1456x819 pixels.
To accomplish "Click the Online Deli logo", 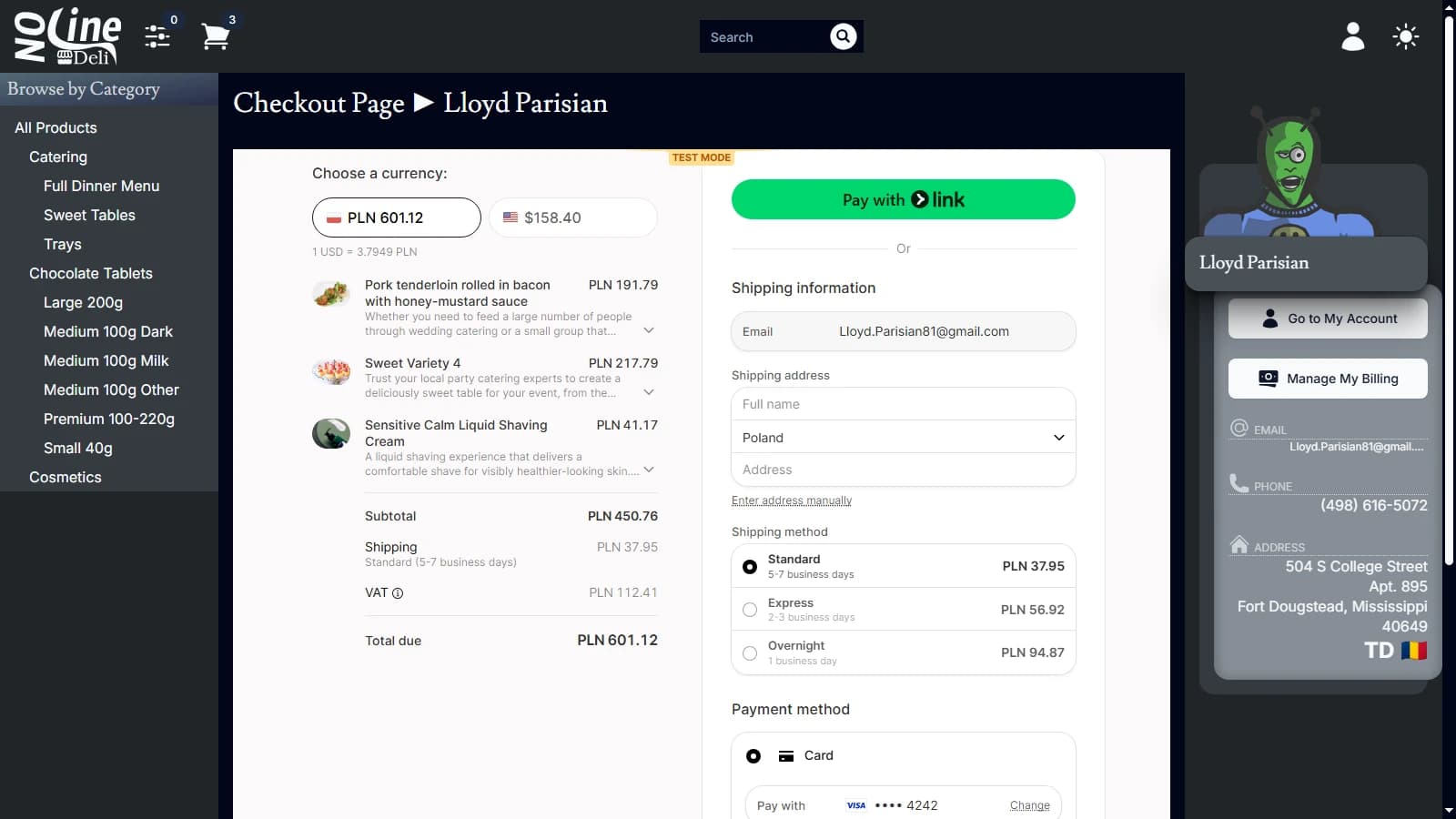I will (x=67, y=36).
